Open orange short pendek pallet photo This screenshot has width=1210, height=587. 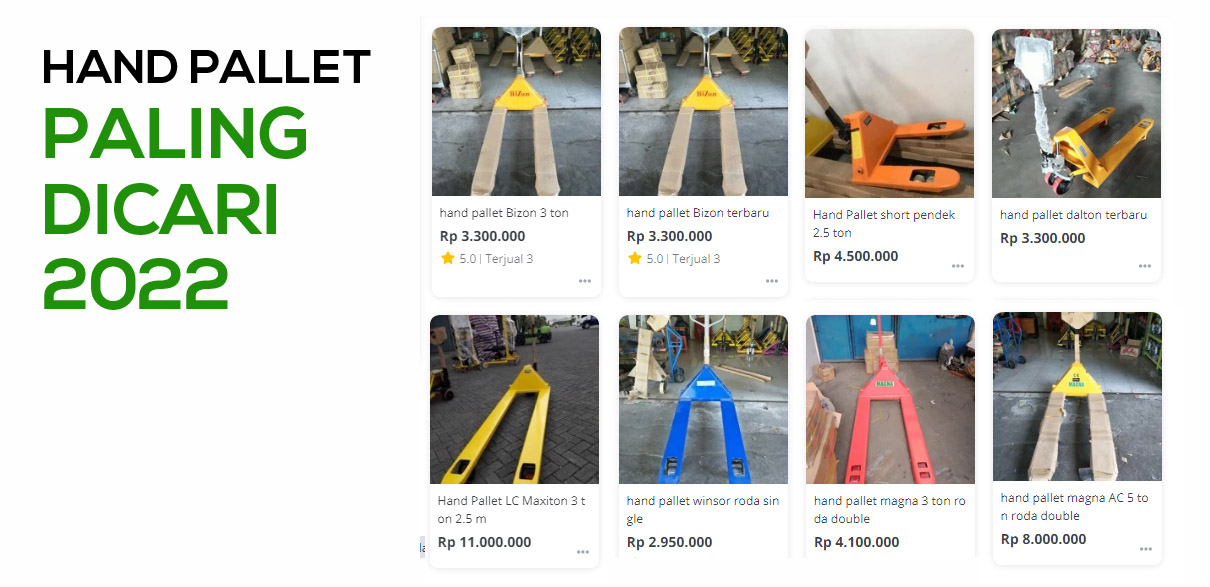click(x=889, y=113)
